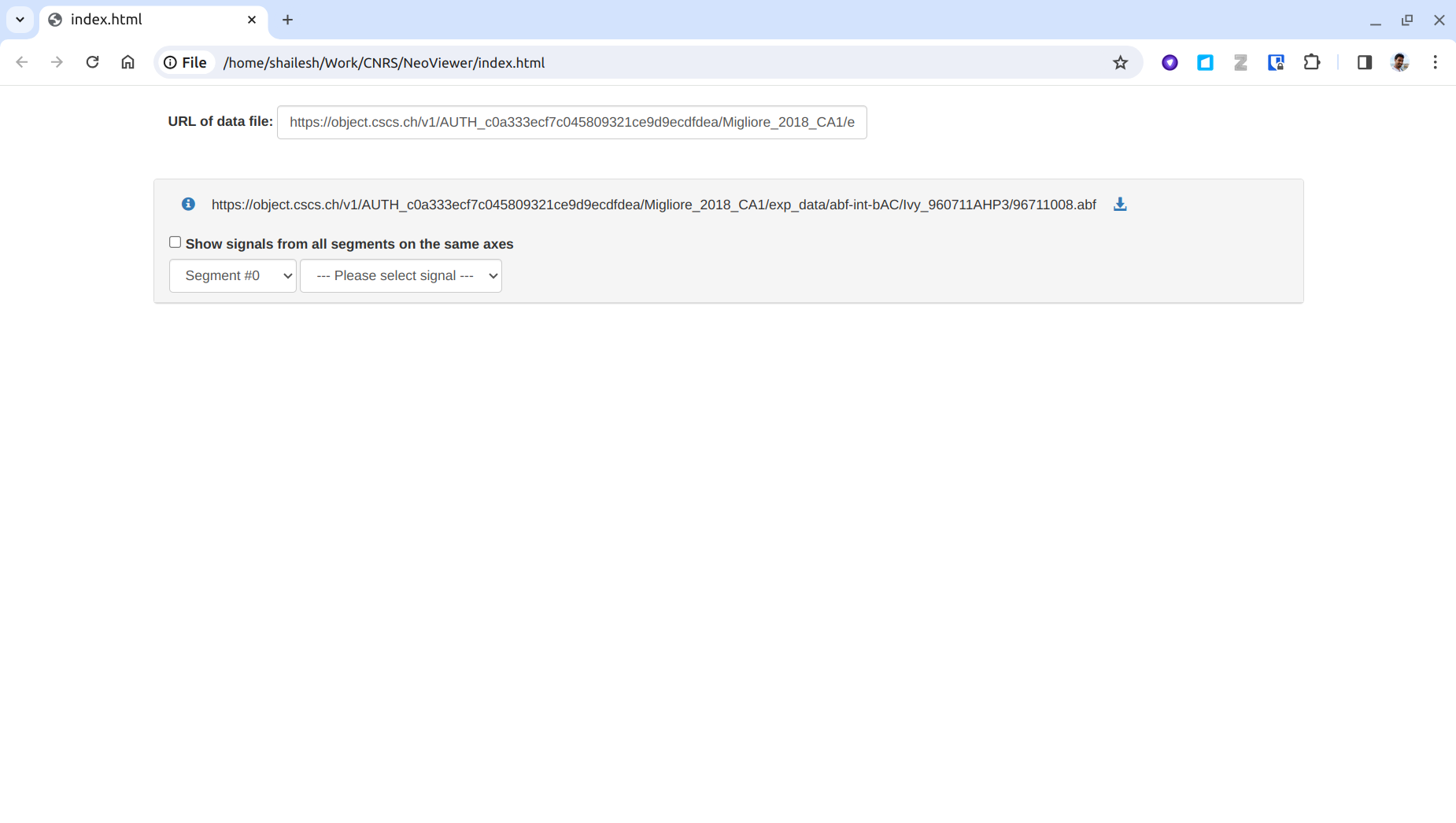Bookmark this page with the star icon
The width and height of the screenshot is (1456, 823).
[1120, 62]
